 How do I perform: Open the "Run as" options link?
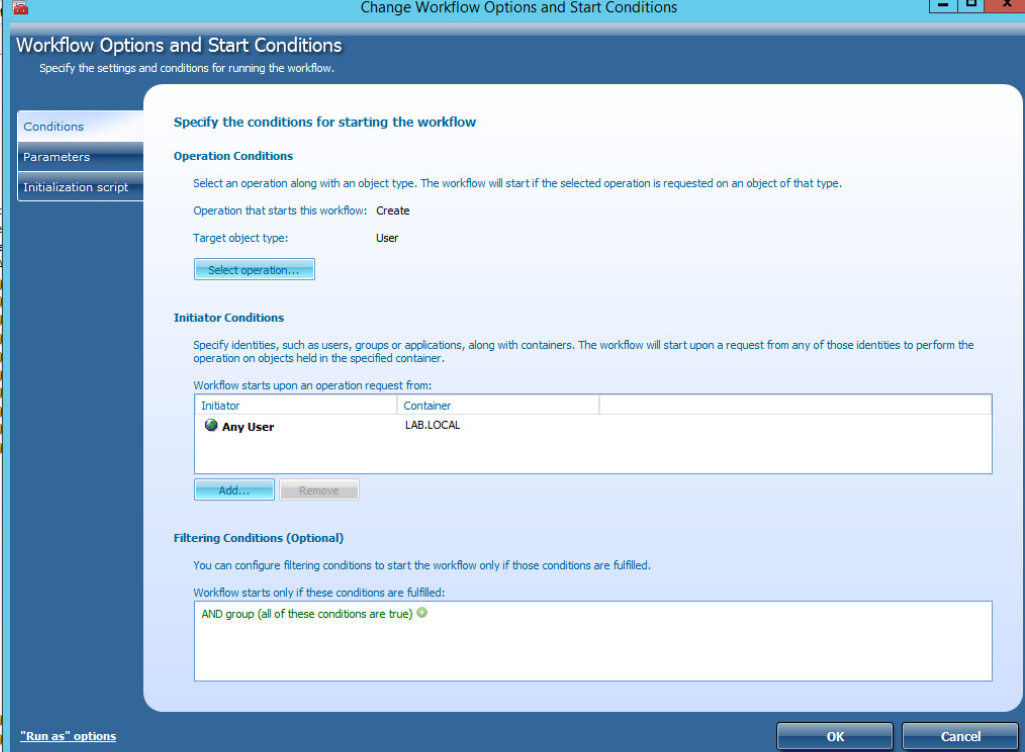click(68, 736)
